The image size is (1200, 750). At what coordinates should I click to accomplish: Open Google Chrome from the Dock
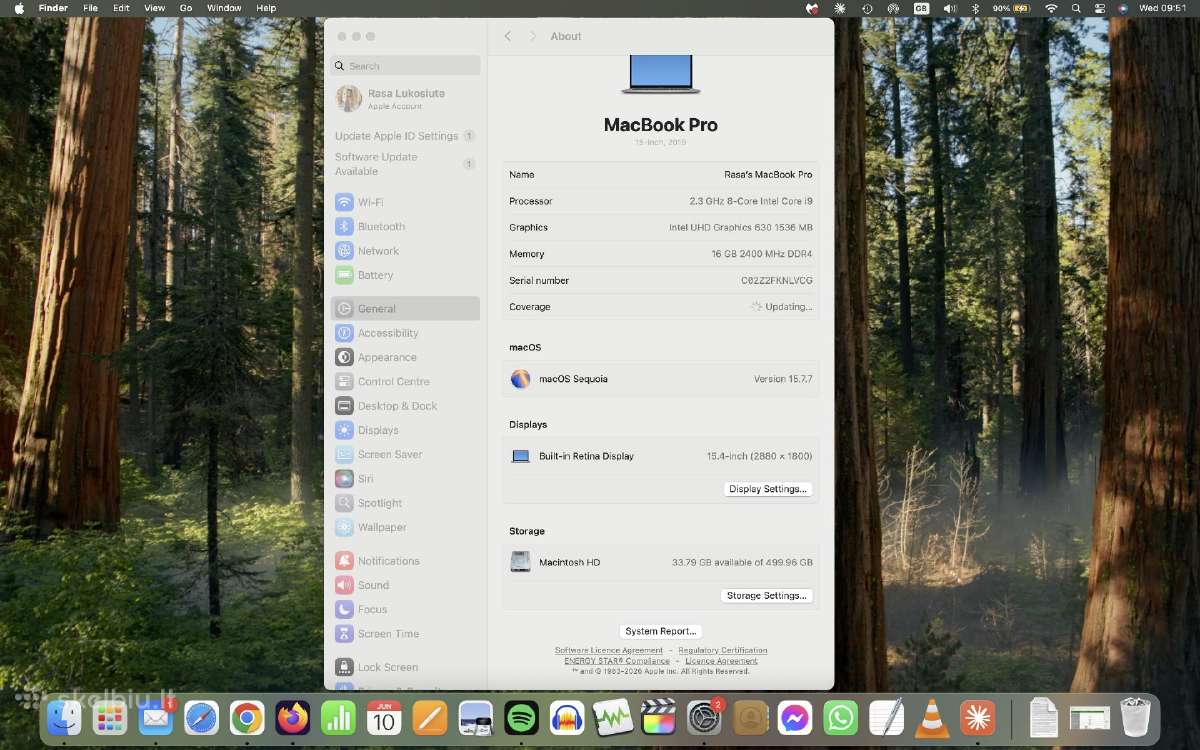pos(247,718)
